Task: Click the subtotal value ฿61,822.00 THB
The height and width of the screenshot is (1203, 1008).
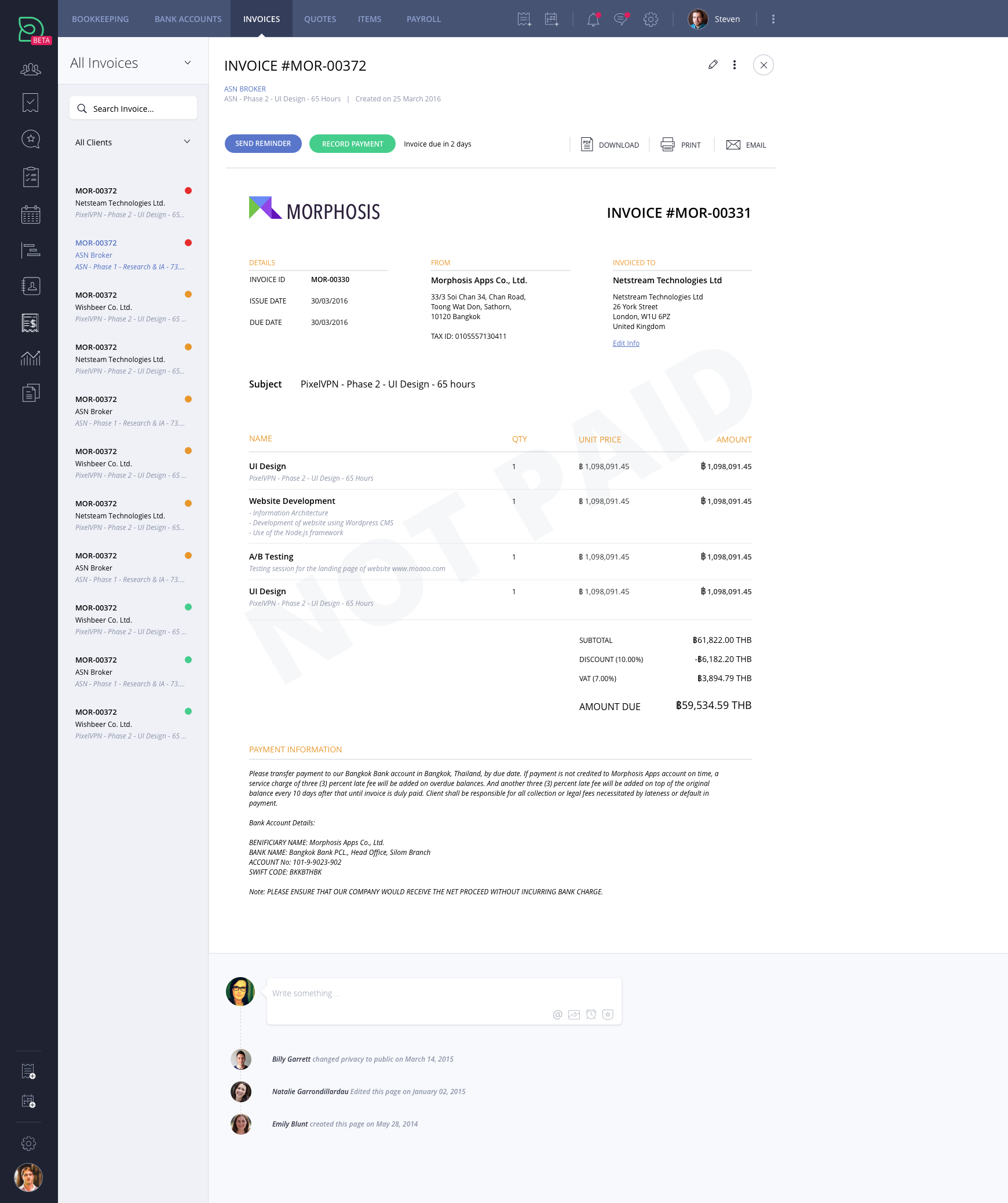Action: tap(722, 640)
